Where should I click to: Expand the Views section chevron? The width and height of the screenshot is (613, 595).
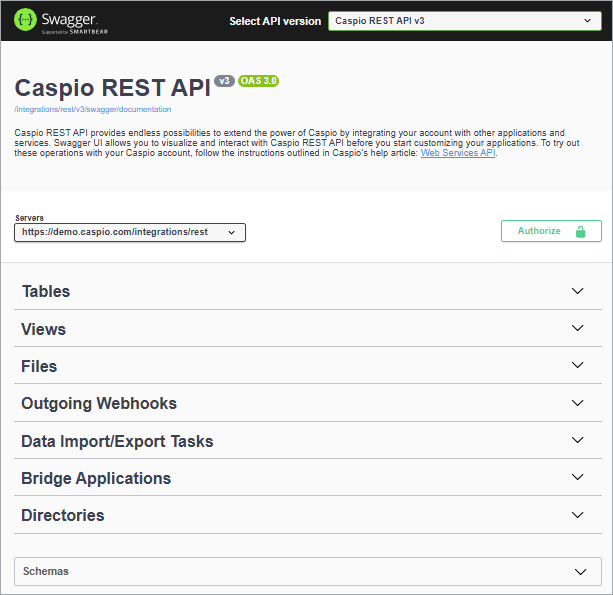pos(577,328)
